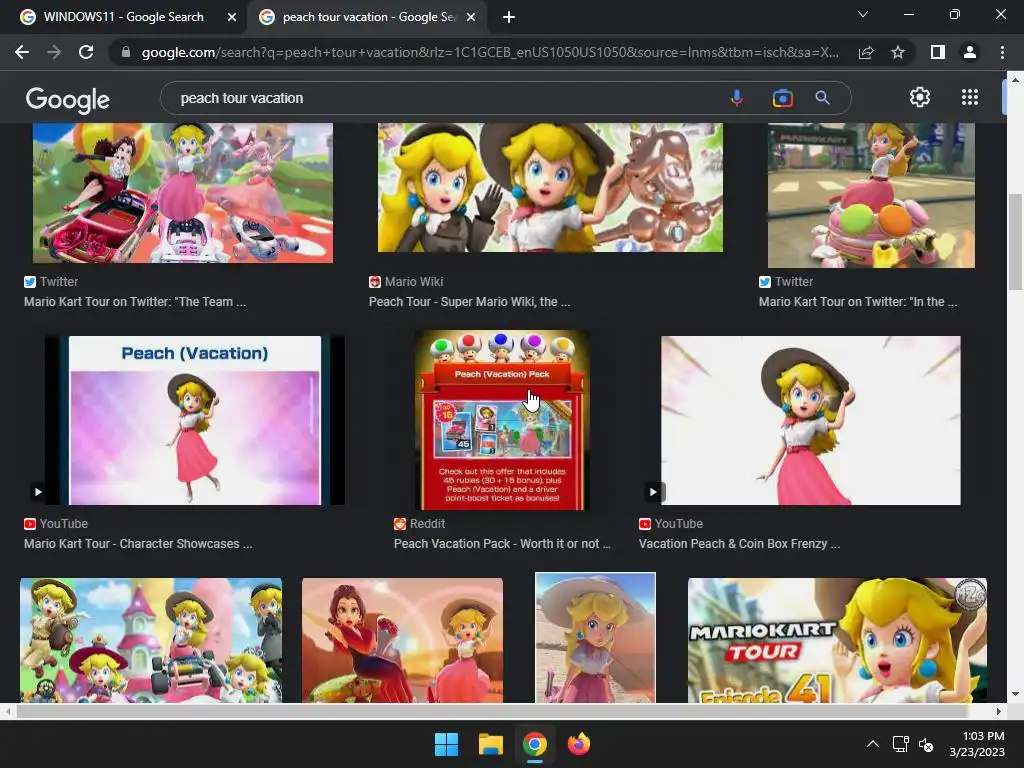
Task: Open 'Mario Kart Tour - Character Showcases' link
Action: pos(138,543)
